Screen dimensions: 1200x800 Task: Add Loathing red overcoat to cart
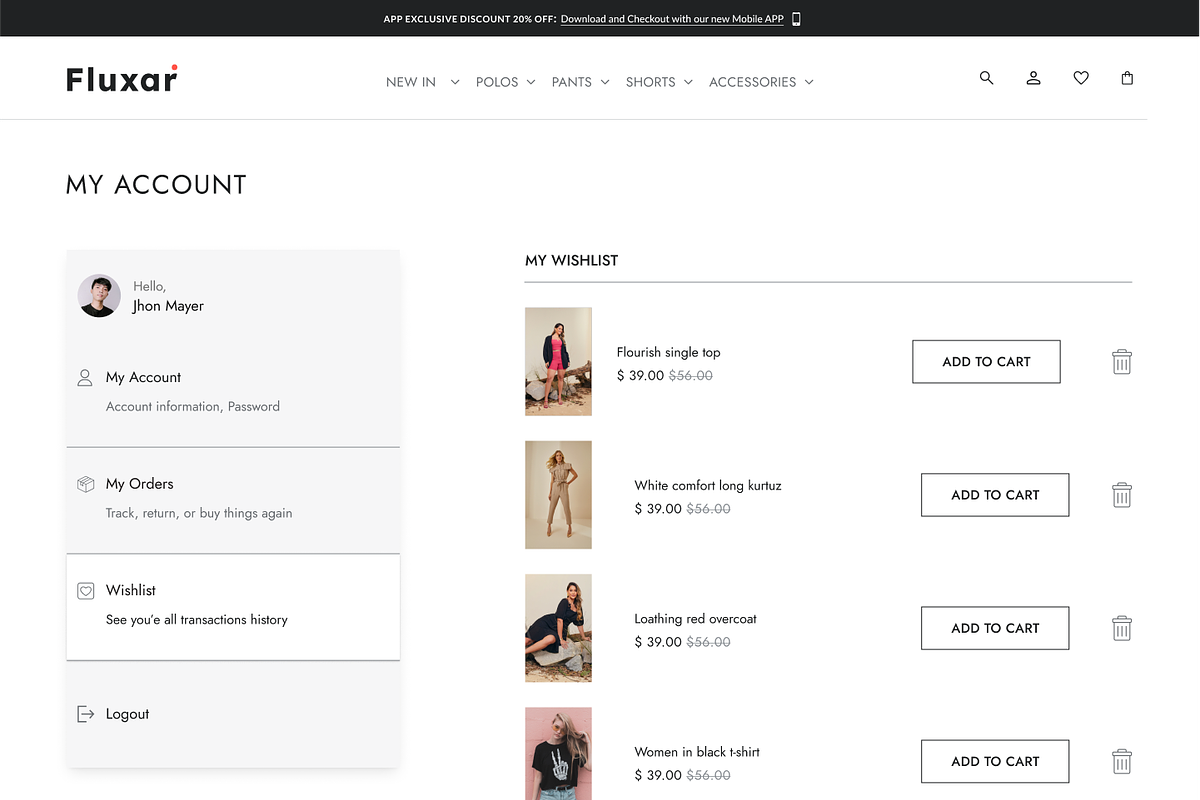[995, 628]
